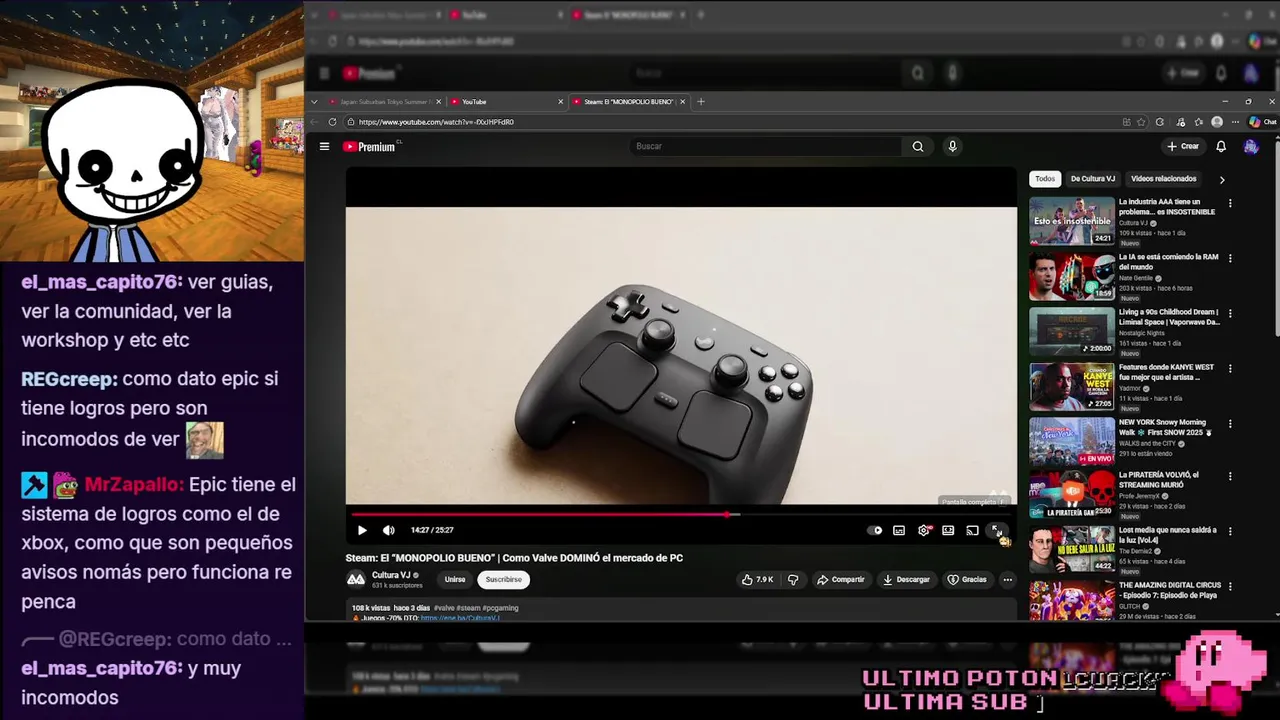The height and width of the screenshot is (720, 1280).
Task: Open NEW YORK Snowy Morning Walk title
Action: point(1165,428)
